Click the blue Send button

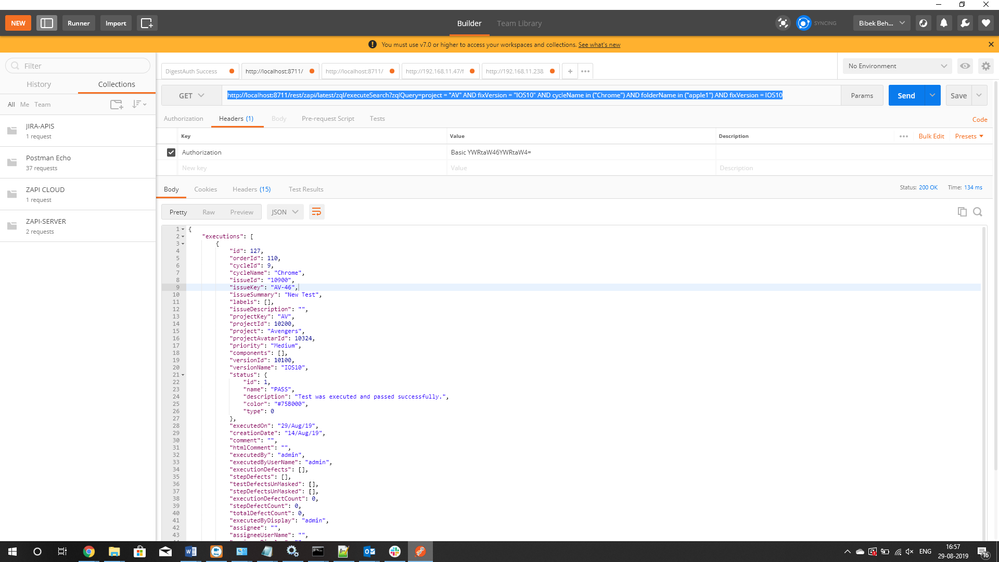coord(906,95)
